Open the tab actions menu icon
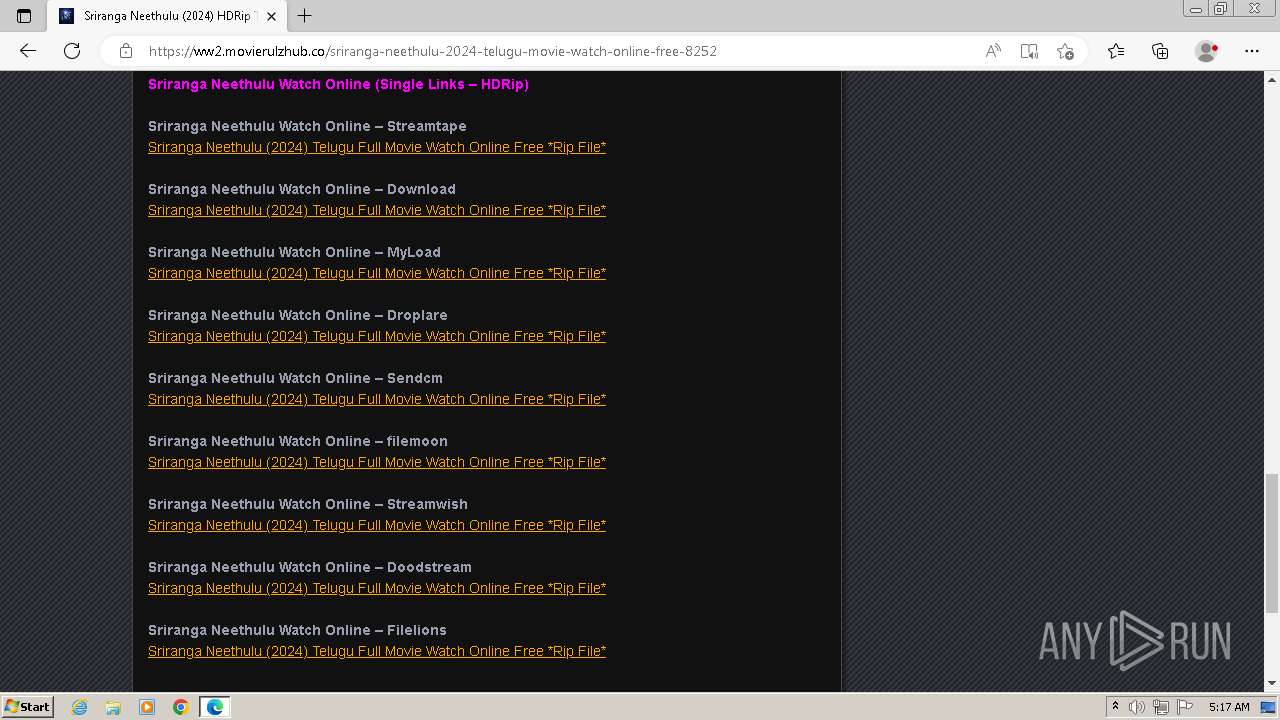The image size is (1280, 720). click(x=24, y=16)
